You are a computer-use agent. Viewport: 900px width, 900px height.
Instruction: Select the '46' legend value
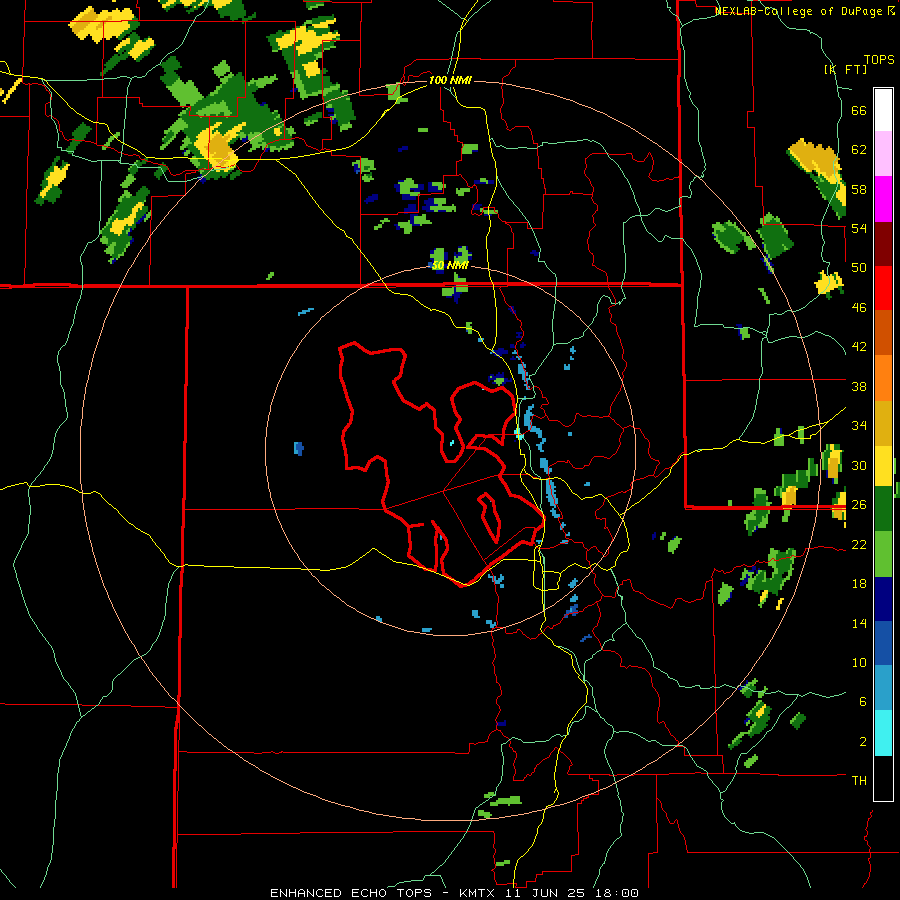coord(859,308)
